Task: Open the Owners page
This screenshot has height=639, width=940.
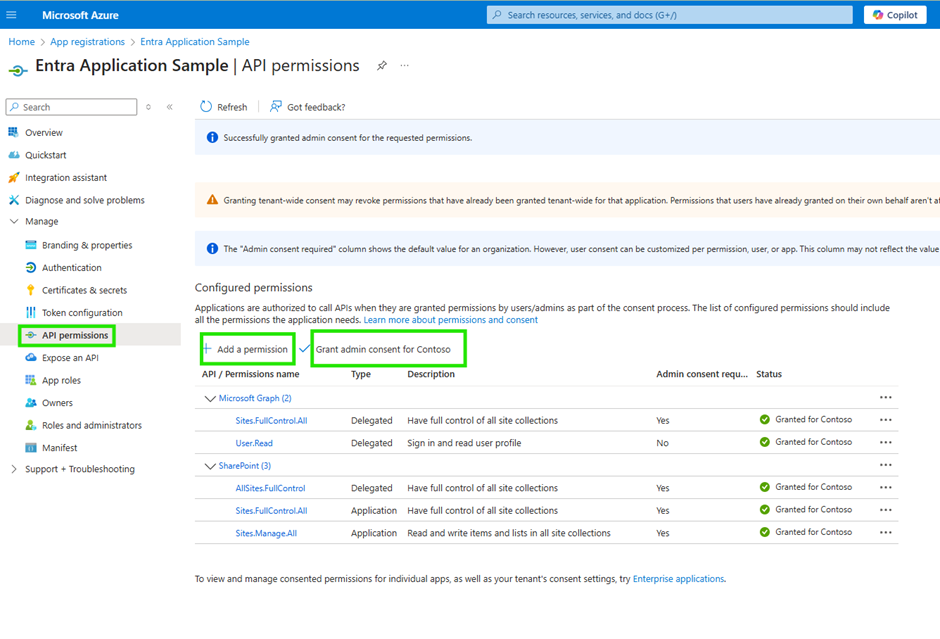Action: pos(56,403)
